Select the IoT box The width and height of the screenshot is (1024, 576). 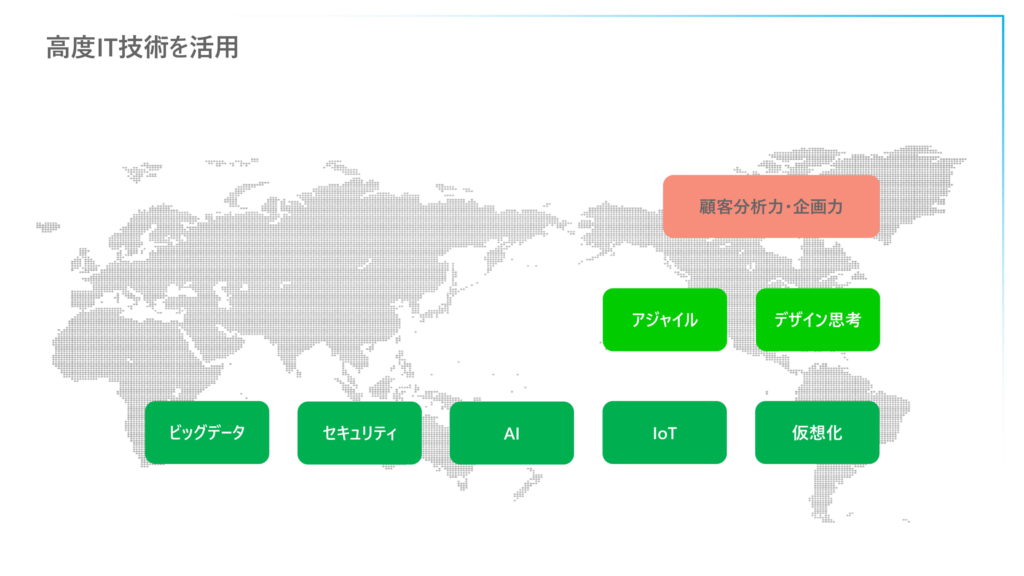[x=664, y=432]
